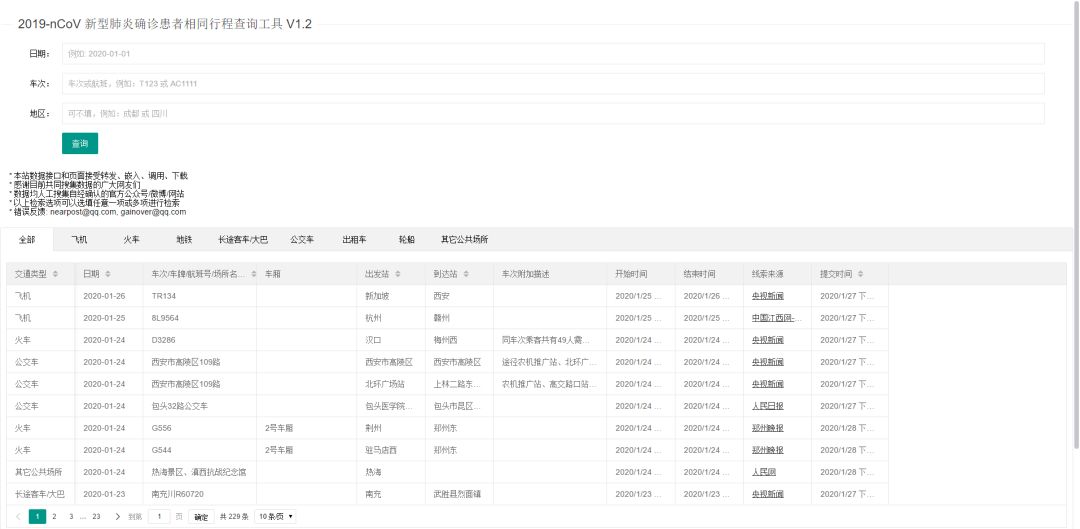Sort by 到达站 column sort icon
This screenshot has height=529, width=1080.
(466, 274)
